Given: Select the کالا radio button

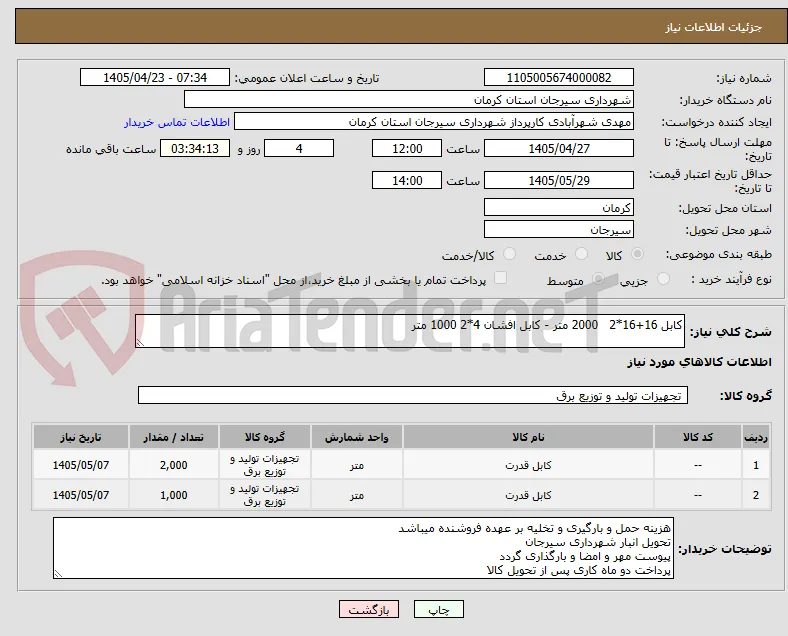Looking at the screenshot, I should [637, 254].
